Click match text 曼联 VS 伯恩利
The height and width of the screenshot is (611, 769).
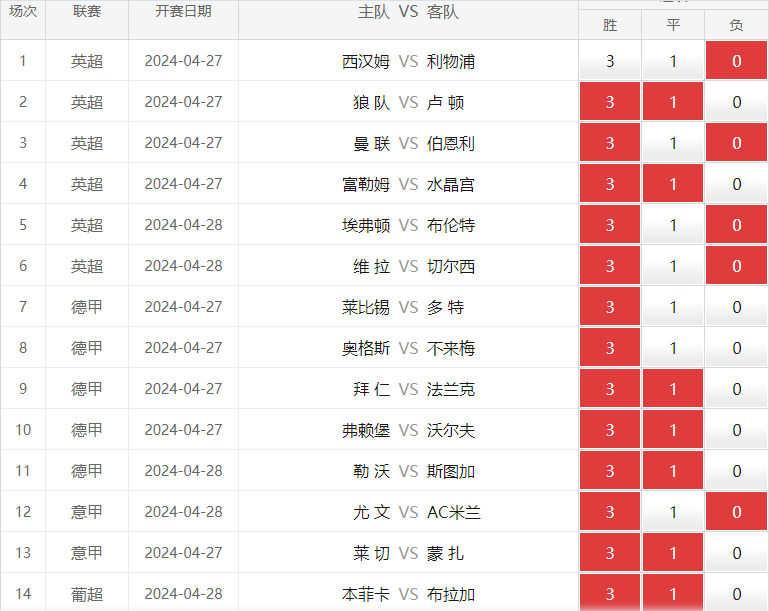pyautogui.click(x=413, y=143)
